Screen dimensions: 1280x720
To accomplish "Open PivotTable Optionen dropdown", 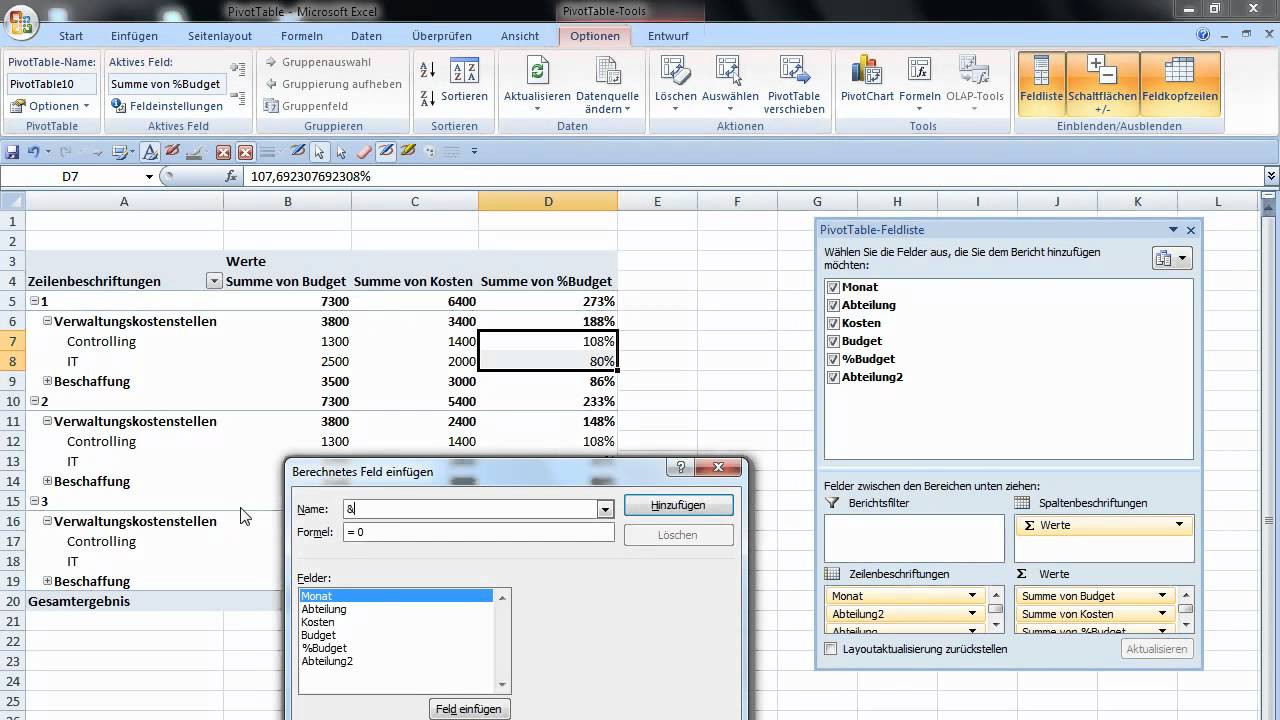I will 53,106.
